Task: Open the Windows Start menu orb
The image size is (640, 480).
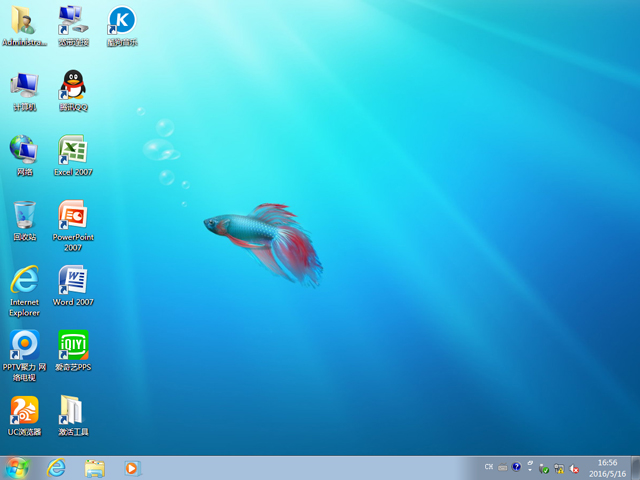Action: [x=17, y=468]
